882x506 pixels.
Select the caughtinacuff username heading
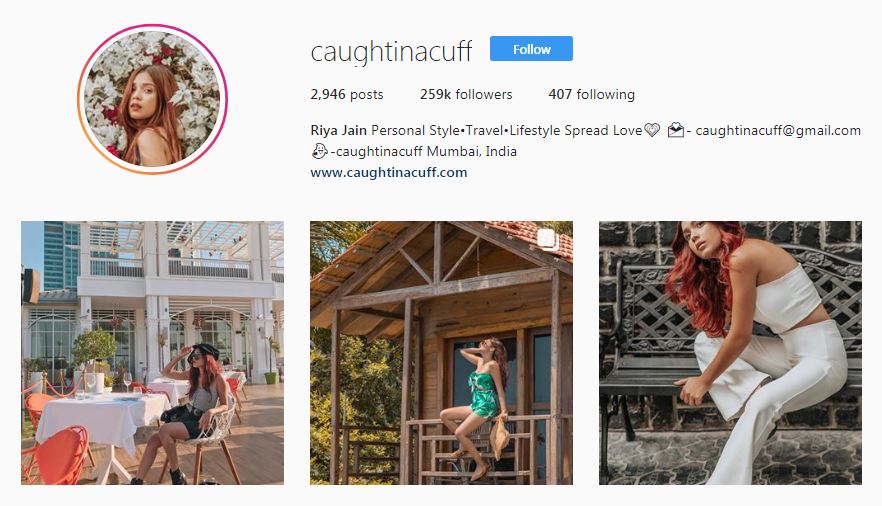(392, 52)
